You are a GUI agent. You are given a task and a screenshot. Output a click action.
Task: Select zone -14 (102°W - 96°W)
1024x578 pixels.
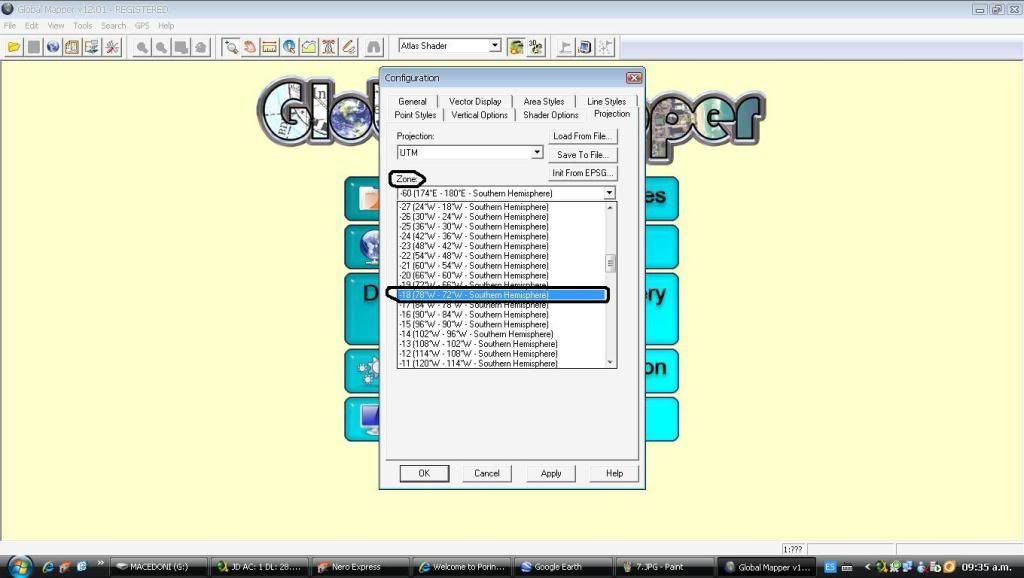tap(502, 334)
